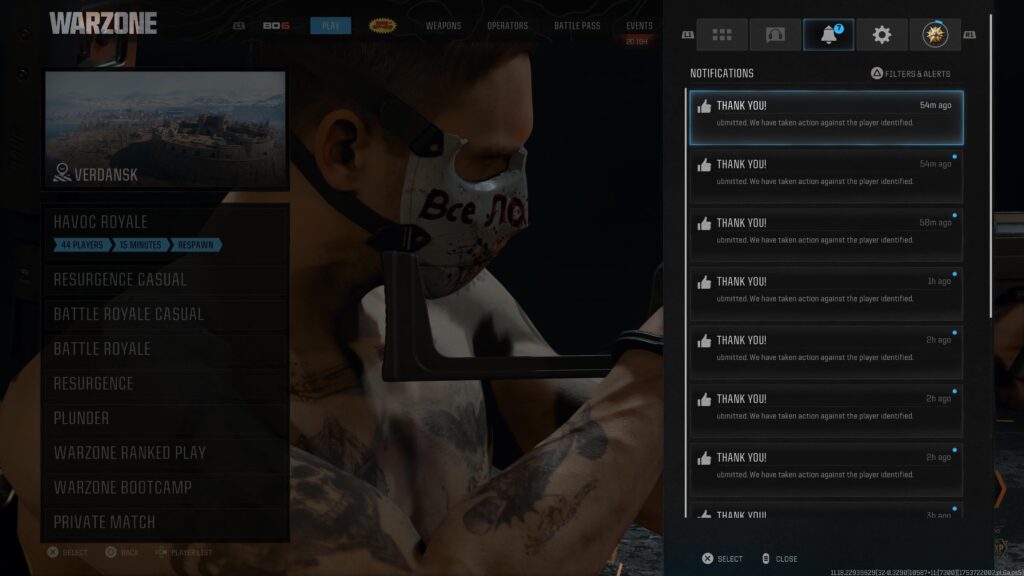The image size is (1024, 576).
Task: Click the Close button icon in footer
Action: coord(765,558)
